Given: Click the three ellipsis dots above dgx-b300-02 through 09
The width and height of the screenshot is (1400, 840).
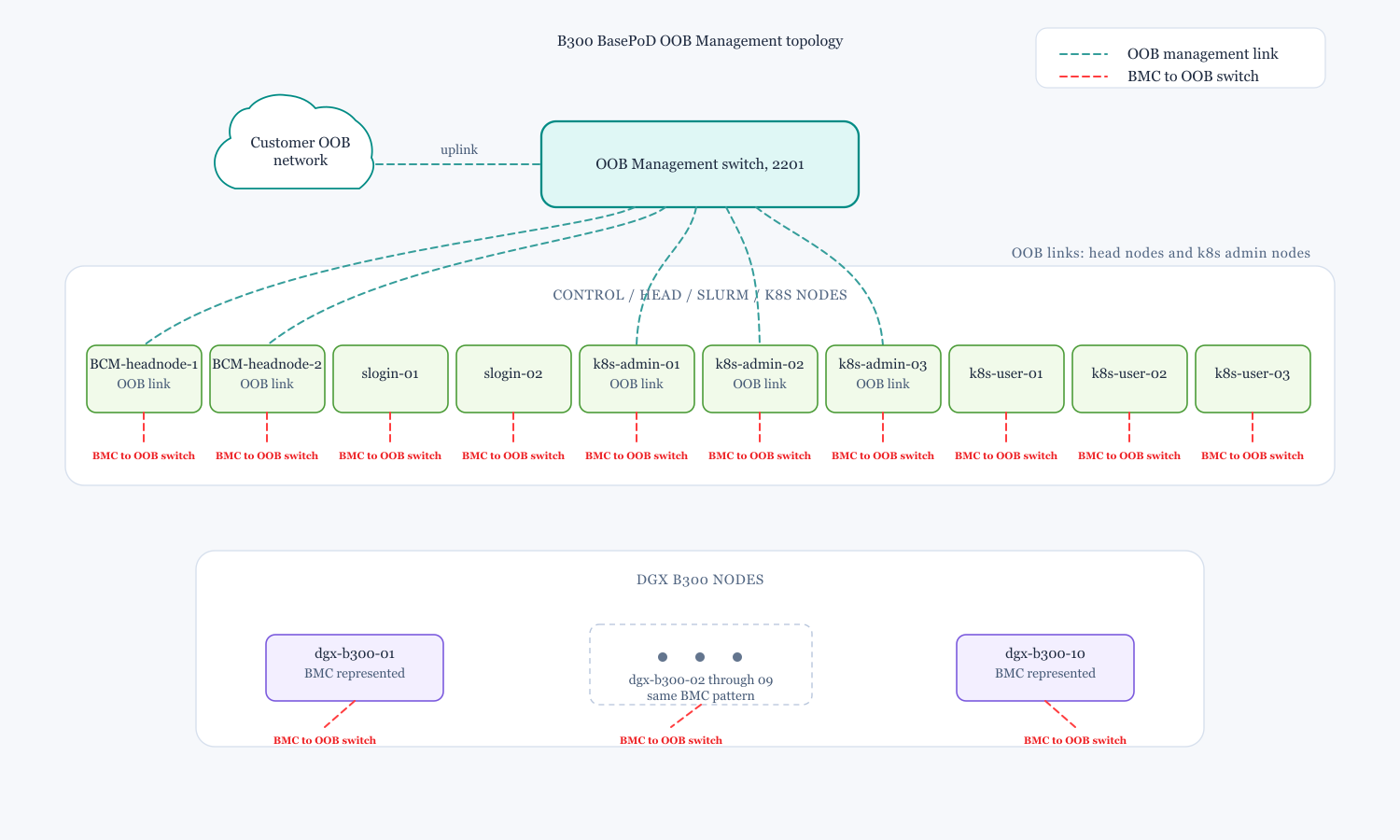Looking at the screenshot, I should 700,657.
